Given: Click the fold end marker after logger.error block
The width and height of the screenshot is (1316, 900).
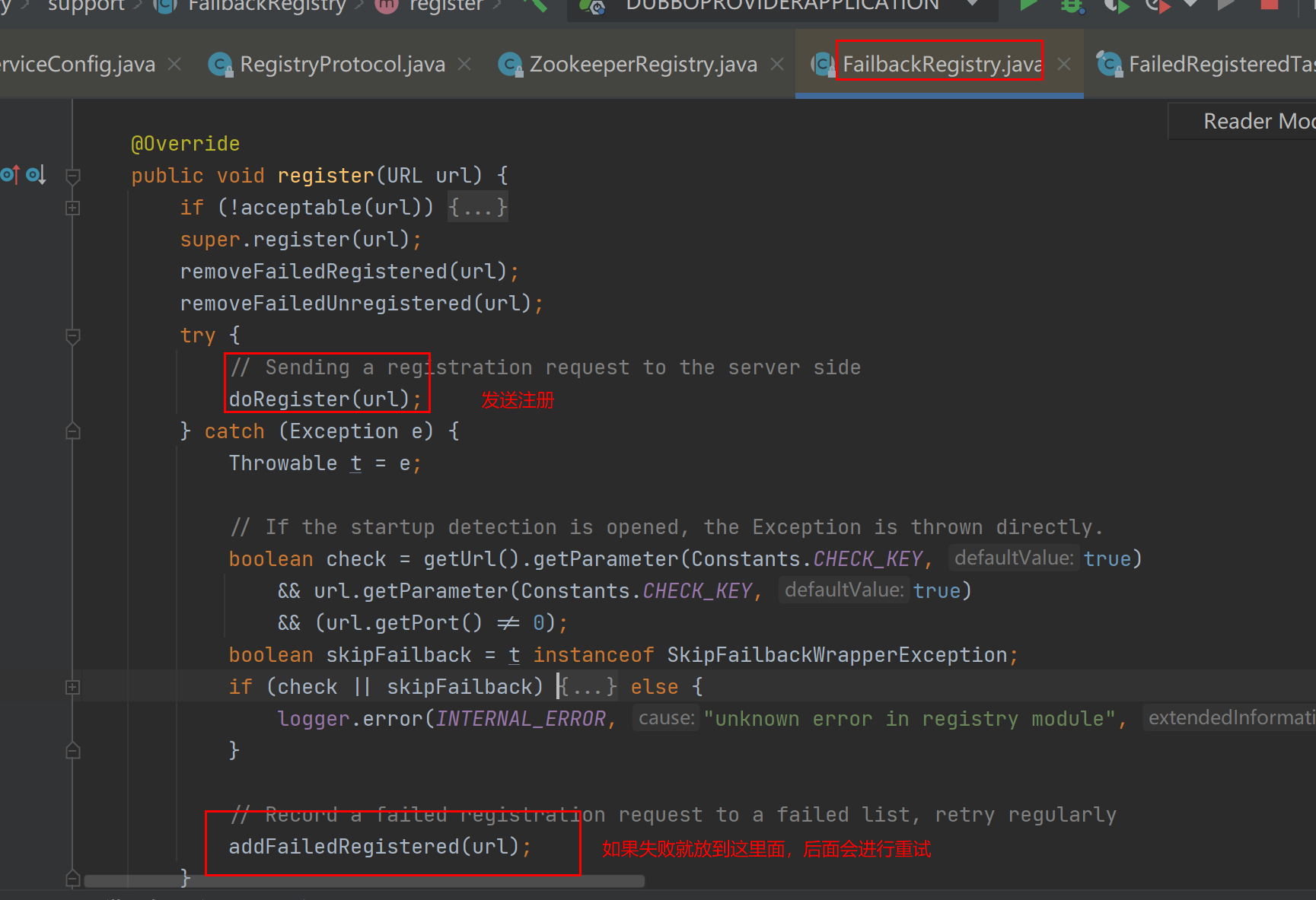Looking at the screenshot, I should coord(73,751).
